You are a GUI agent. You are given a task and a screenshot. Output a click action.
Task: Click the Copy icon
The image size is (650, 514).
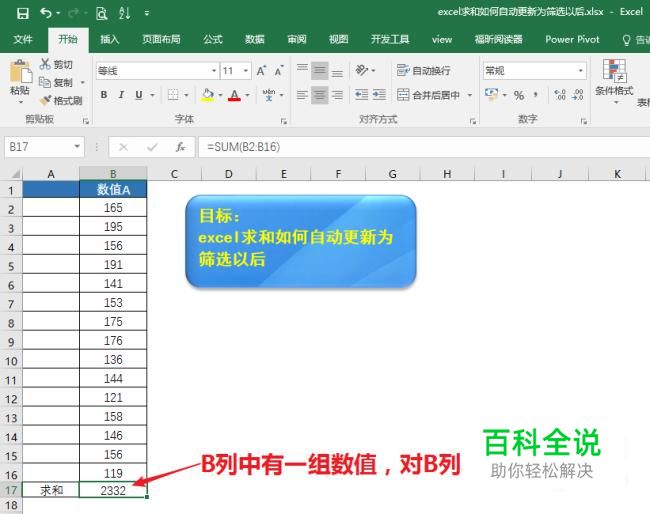tap(45, 82)
